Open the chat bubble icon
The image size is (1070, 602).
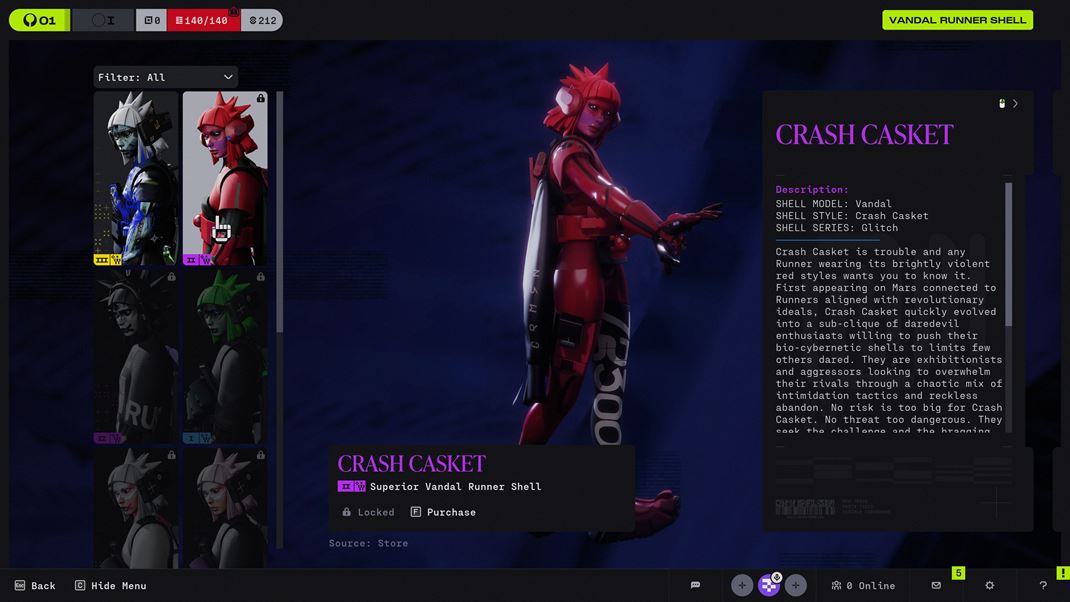695,585
